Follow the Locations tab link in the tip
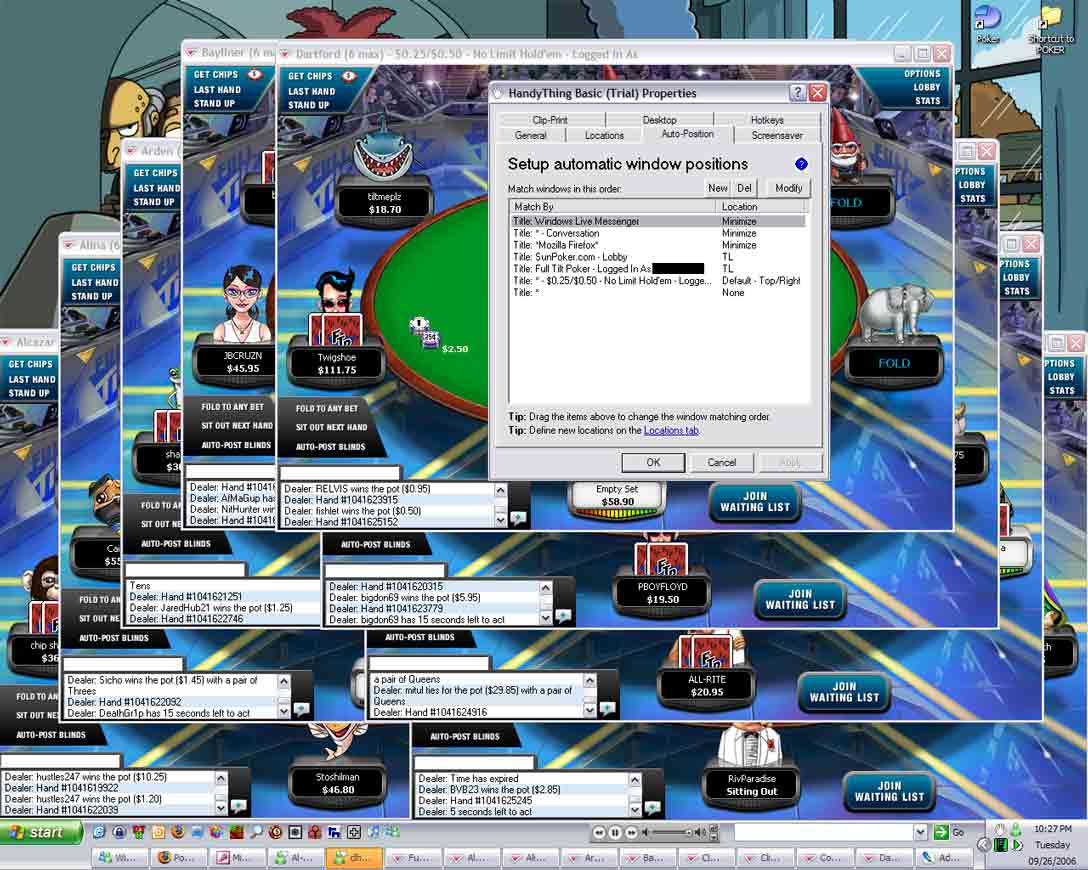The image size is (1088, 870). [671, 431]
